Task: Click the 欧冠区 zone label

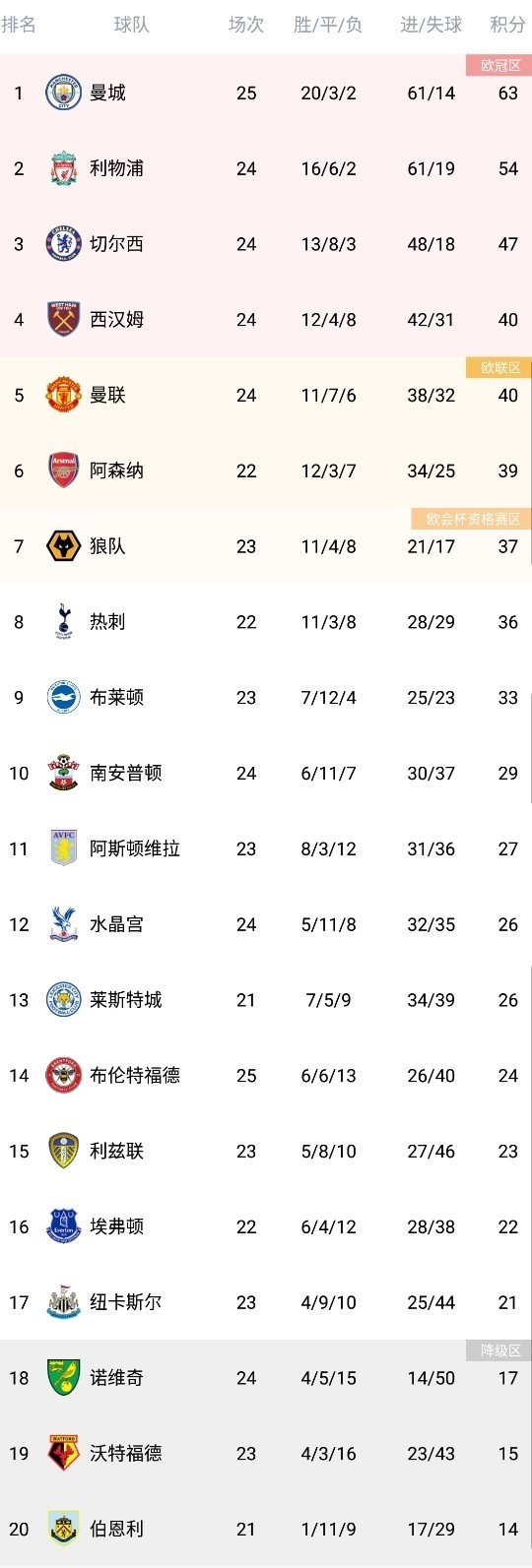Action: click(499, 66)
